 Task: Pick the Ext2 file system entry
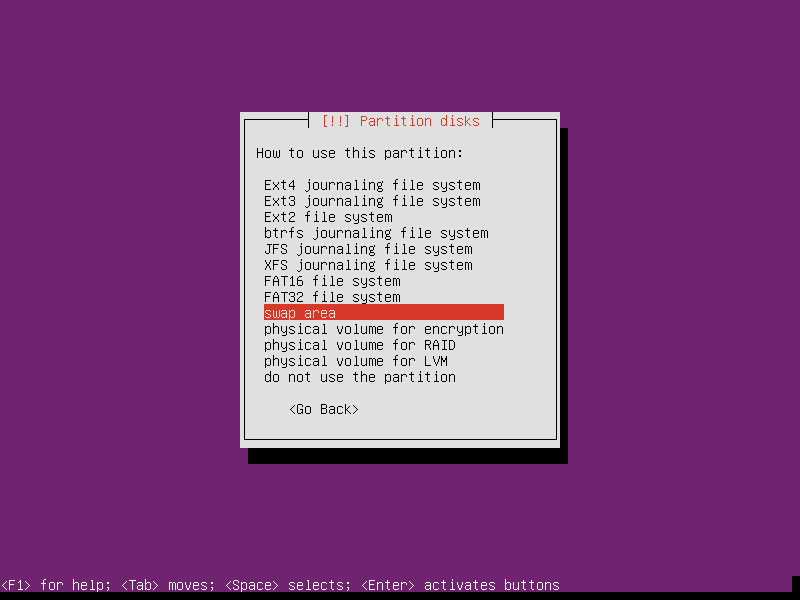(x=328, y=217)
